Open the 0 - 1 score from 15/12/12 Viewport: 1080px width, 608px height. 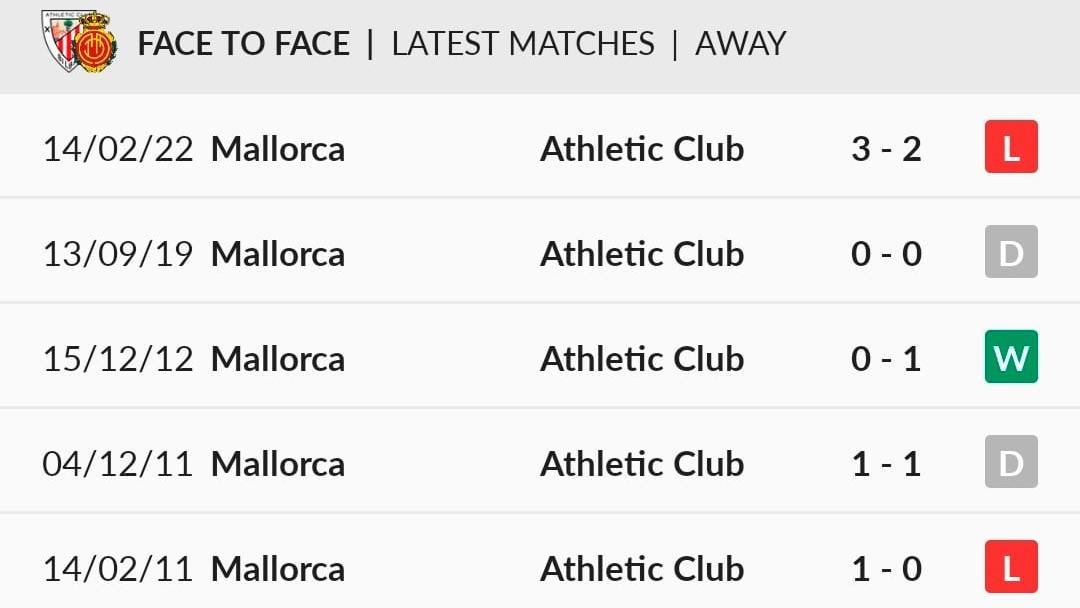[x=886, y=359]
